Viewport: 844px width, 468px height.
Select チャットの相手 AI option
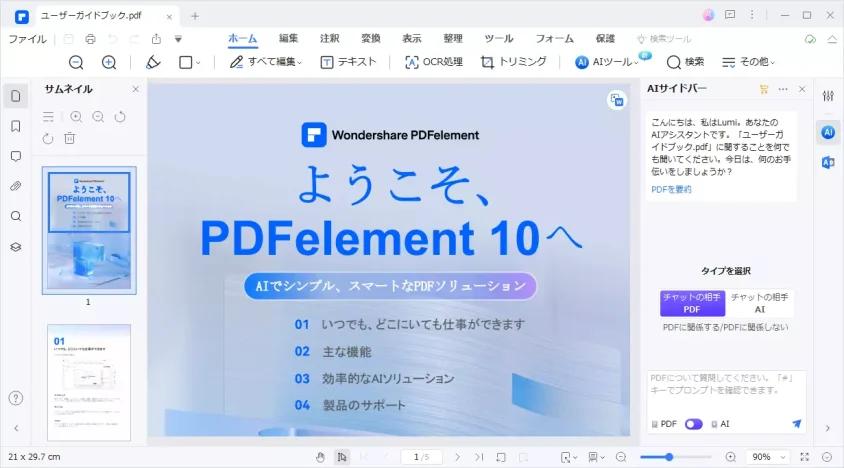(x=759, y=303)
